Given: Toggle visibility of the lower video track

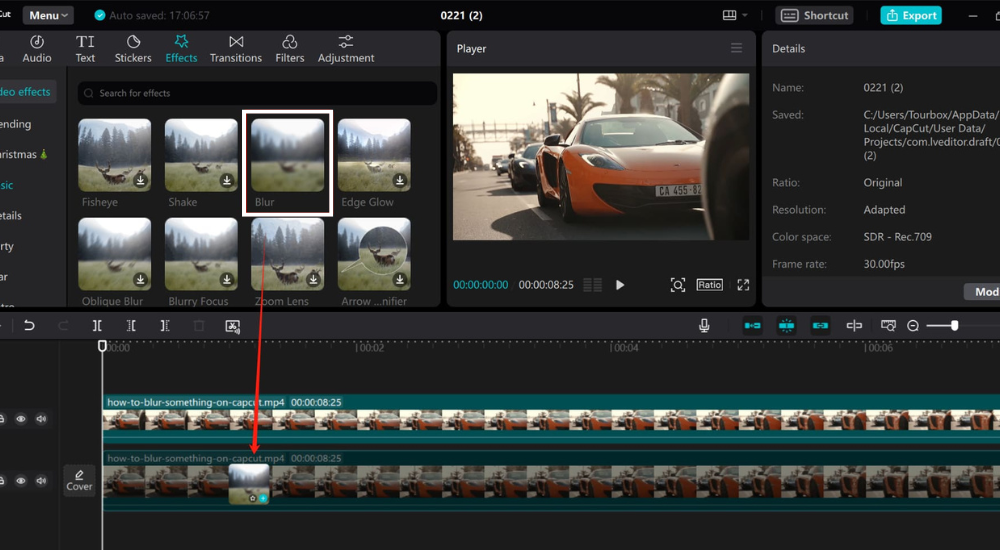Looking at the screenshot, I should coord(21,481).
